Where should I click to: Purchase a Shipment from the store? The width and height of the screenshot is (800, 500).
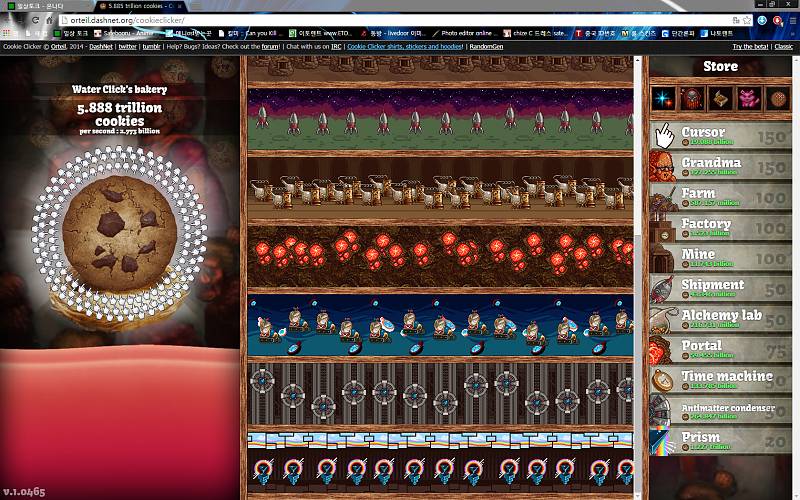tap(720, 289)
